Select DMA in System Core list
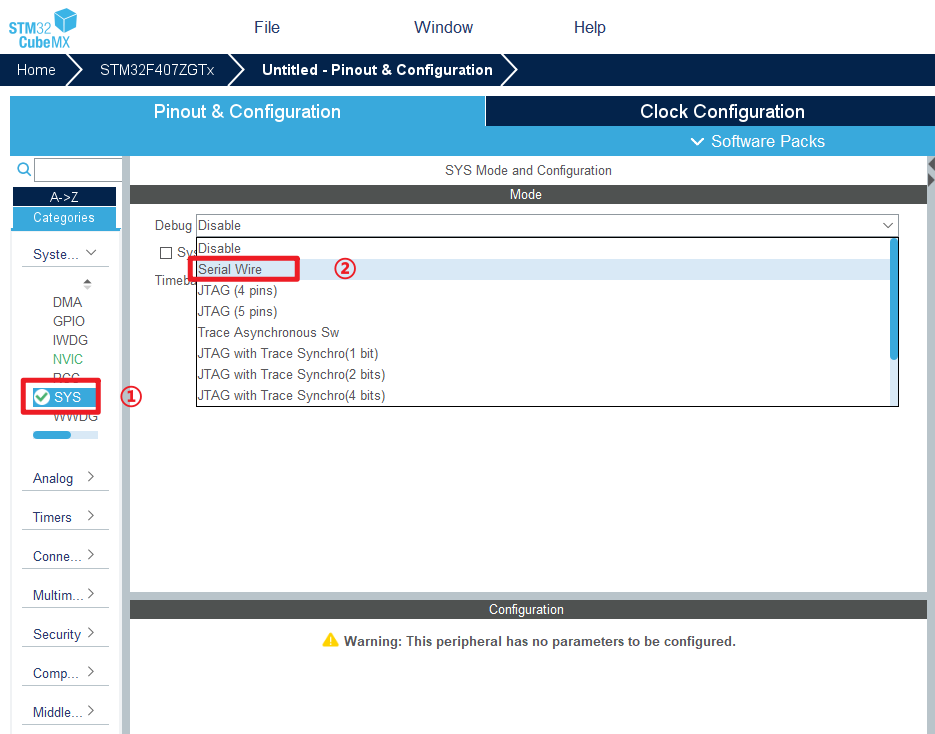Image resolution: width=935 pixels, height=734 pixels. tap(67, 302)
